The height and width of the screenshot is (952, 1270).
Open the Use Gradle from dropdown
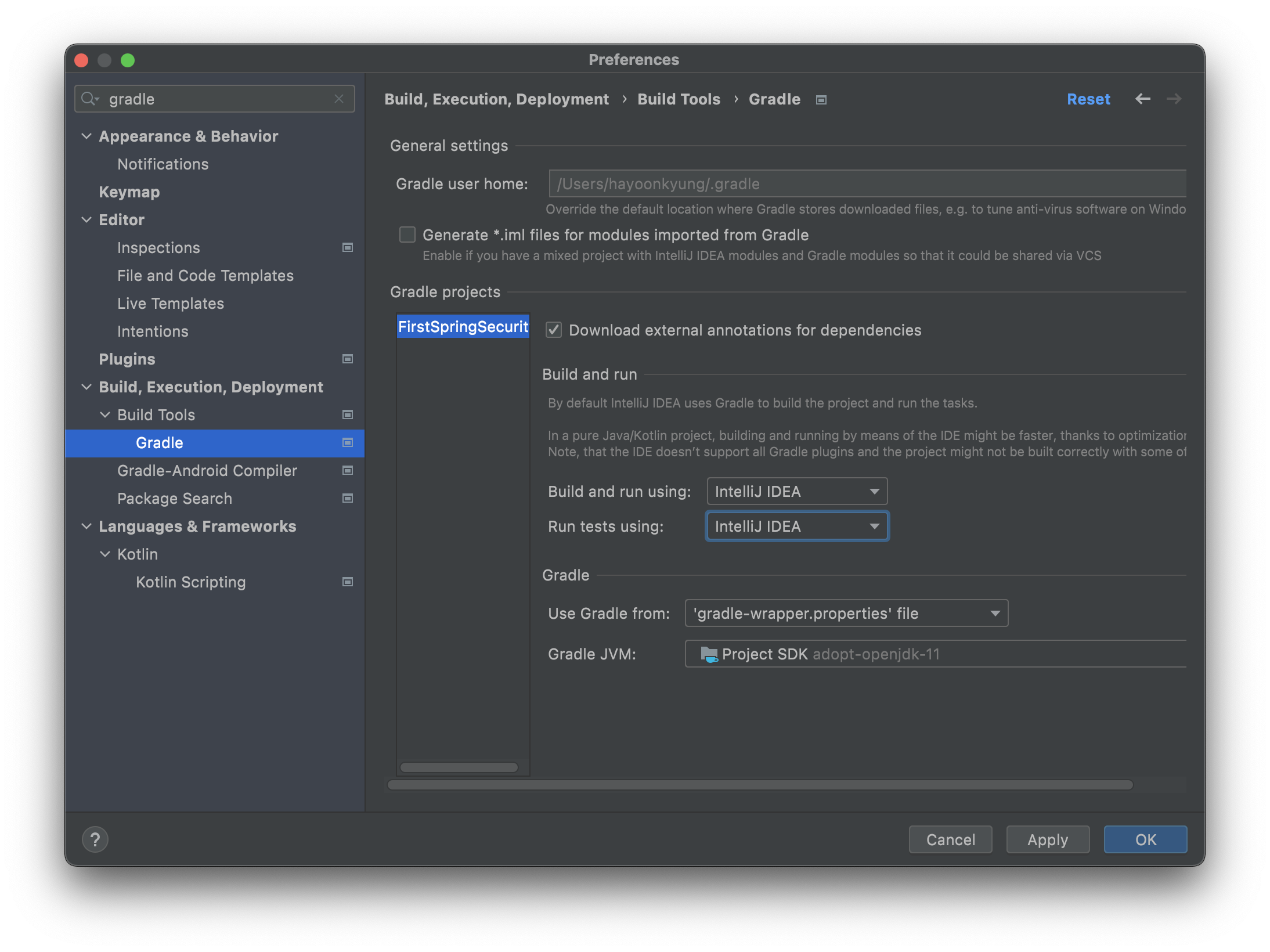[846, 613]
